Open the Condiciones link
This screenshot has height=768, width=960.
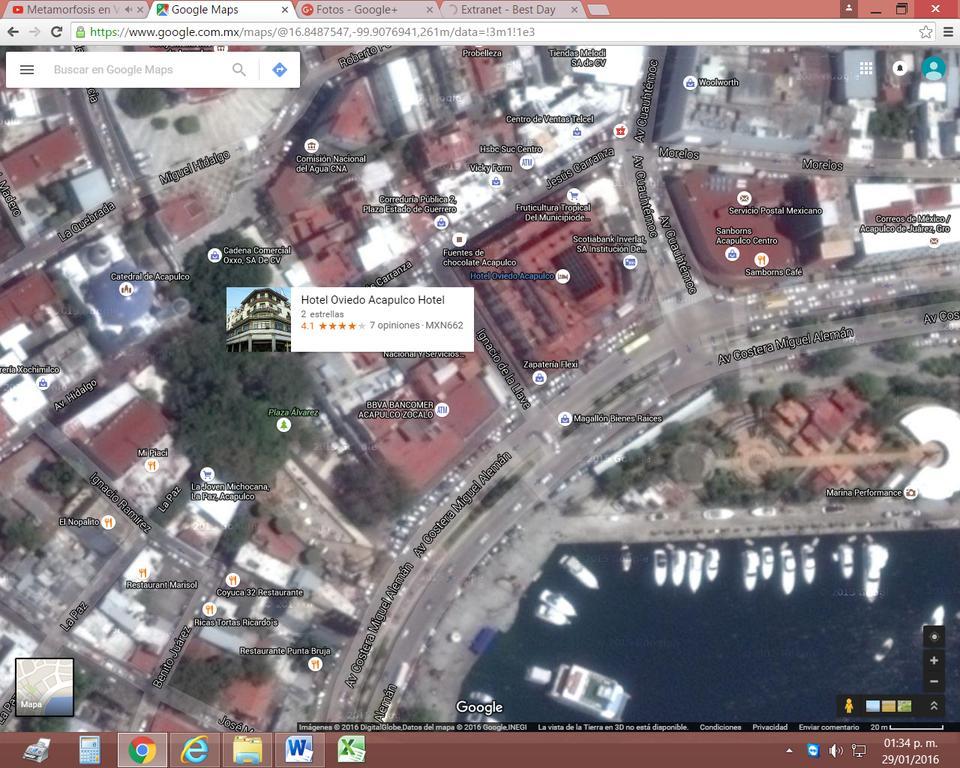720,727
